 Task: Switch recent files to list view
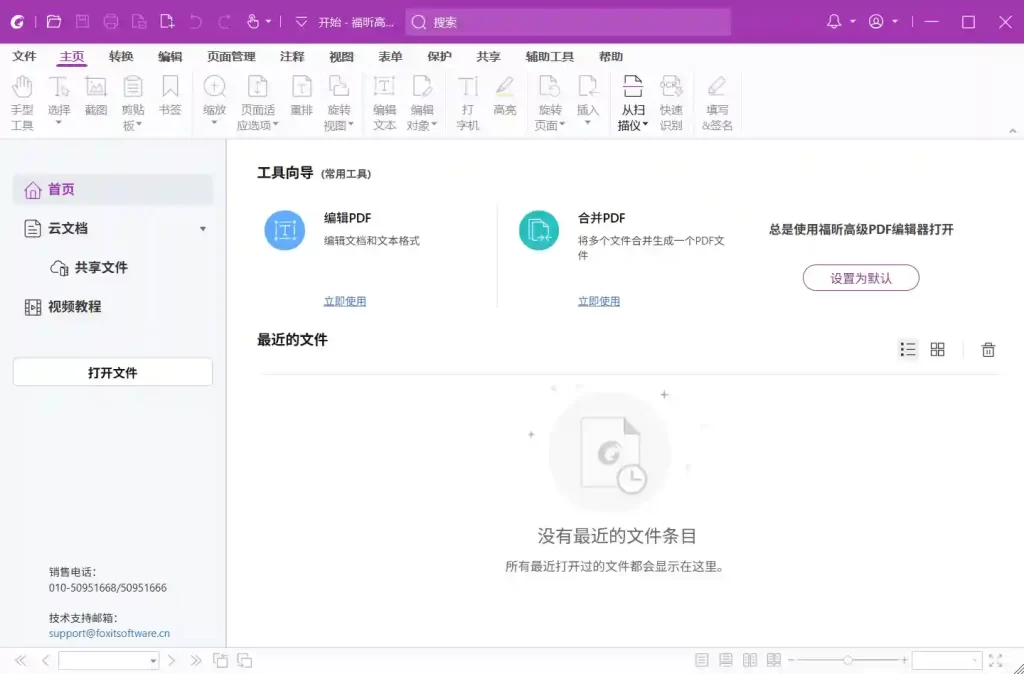coord(908,349)
